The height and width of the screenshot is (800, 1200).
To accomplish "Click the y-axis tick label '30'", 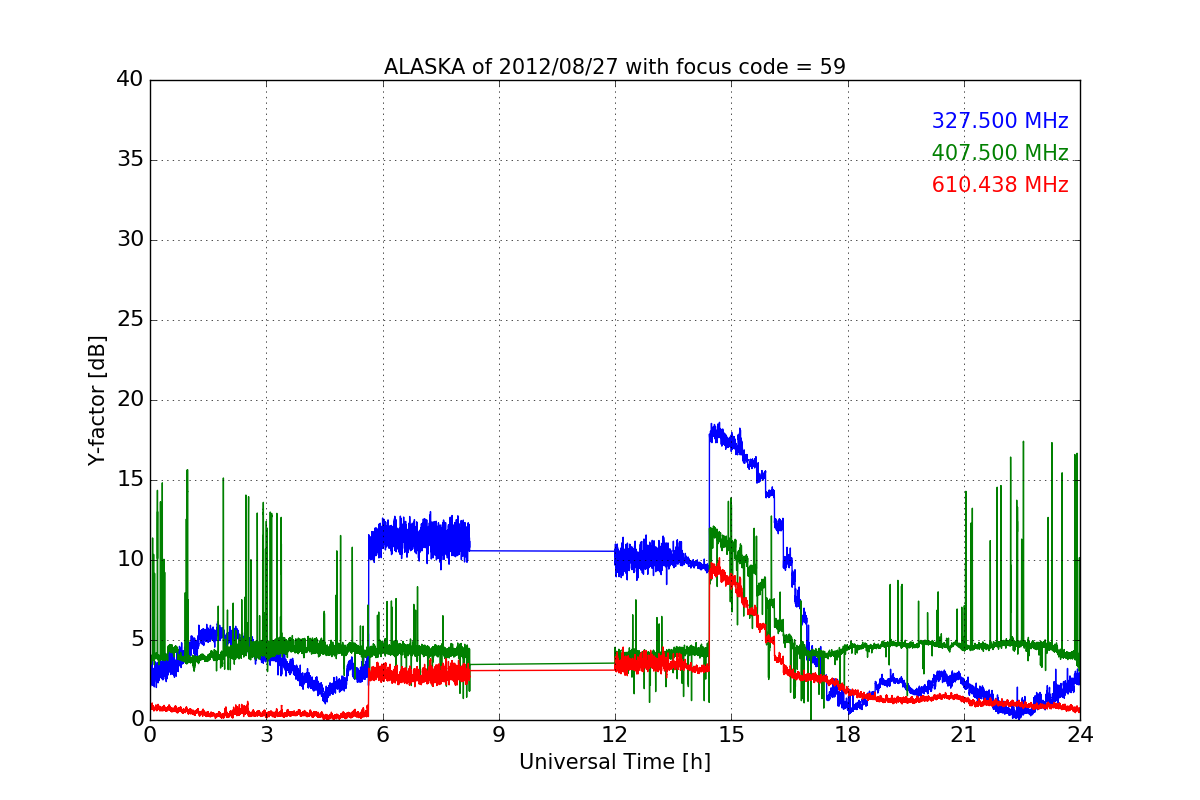I will pyautogui.click(x=130, y=240).
